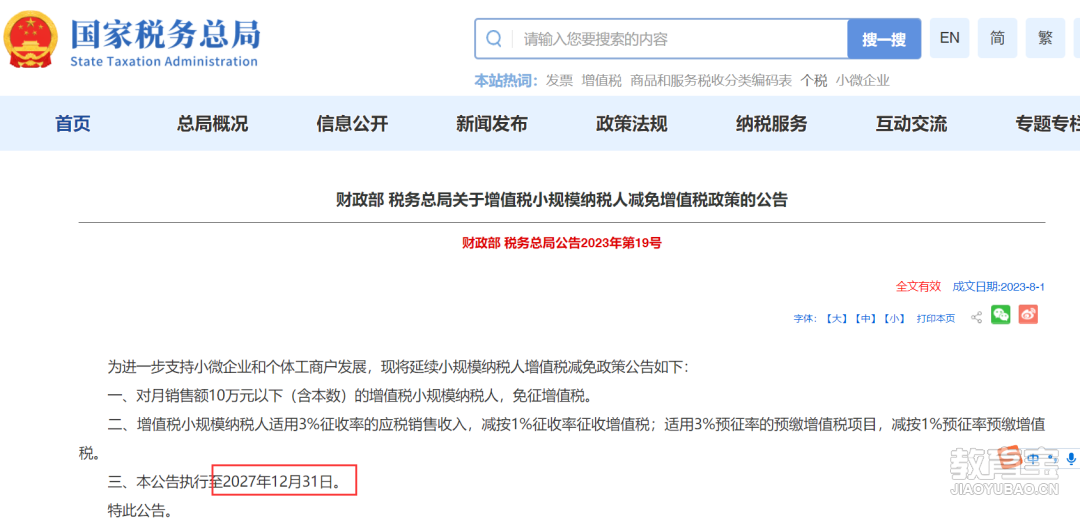The image size is (1080, 518).
Task: Set font size to 大
Action: click(835, 319)
